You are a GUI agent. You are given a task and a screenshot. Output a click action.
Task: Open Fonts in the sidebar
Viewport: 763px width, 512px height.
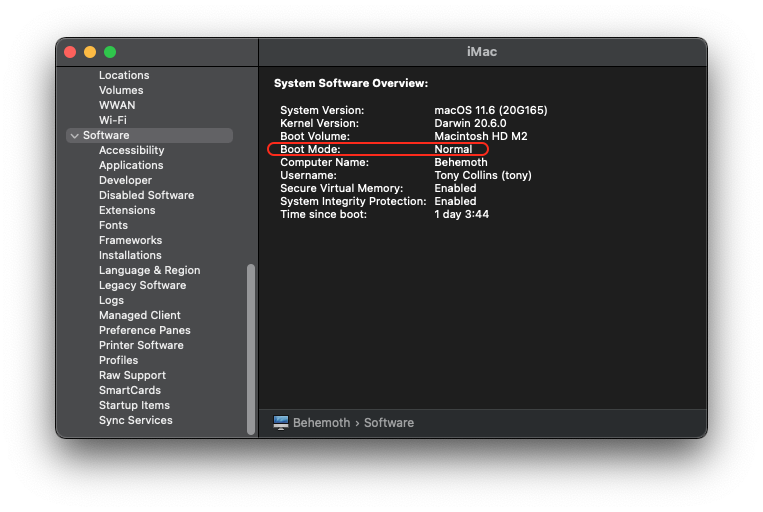click(x=113, y=225)
